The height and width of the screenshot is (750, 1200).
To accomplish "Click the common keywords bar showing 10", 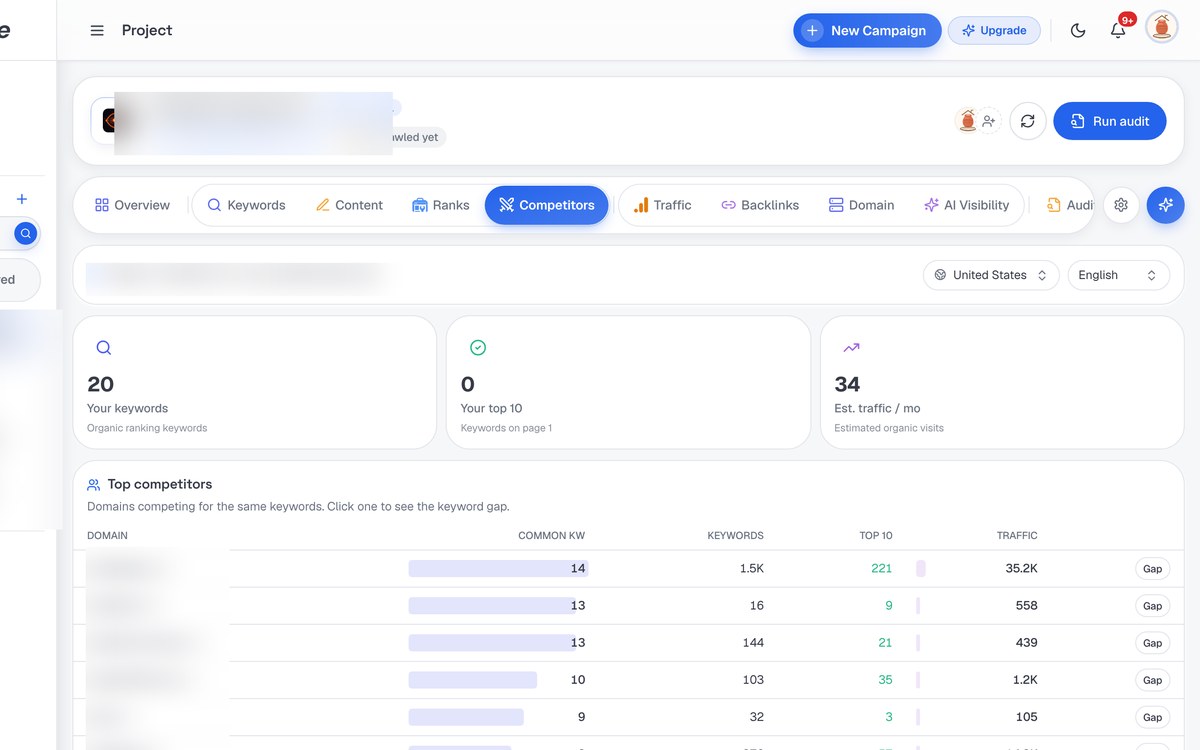I will coord(472,680).
